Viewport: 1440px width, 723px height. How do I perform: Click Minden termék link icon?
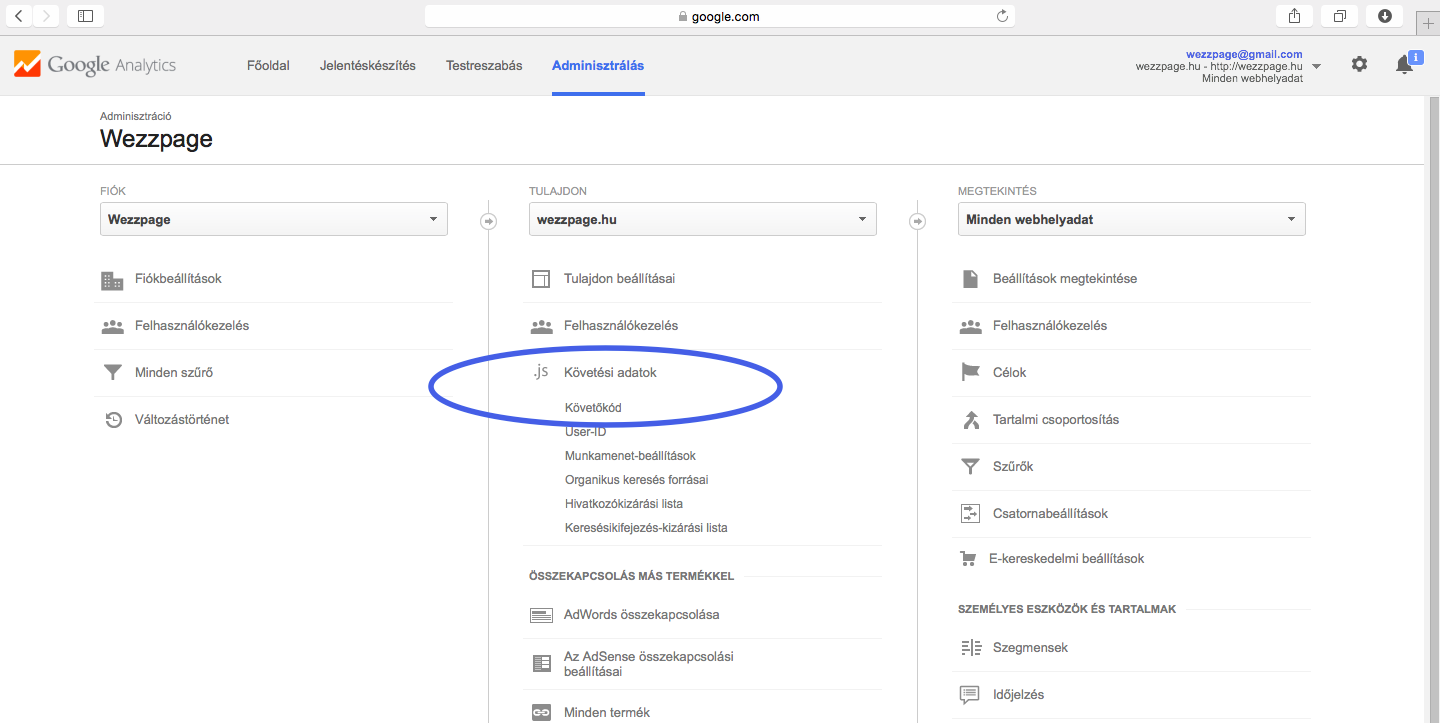(541, 713)
